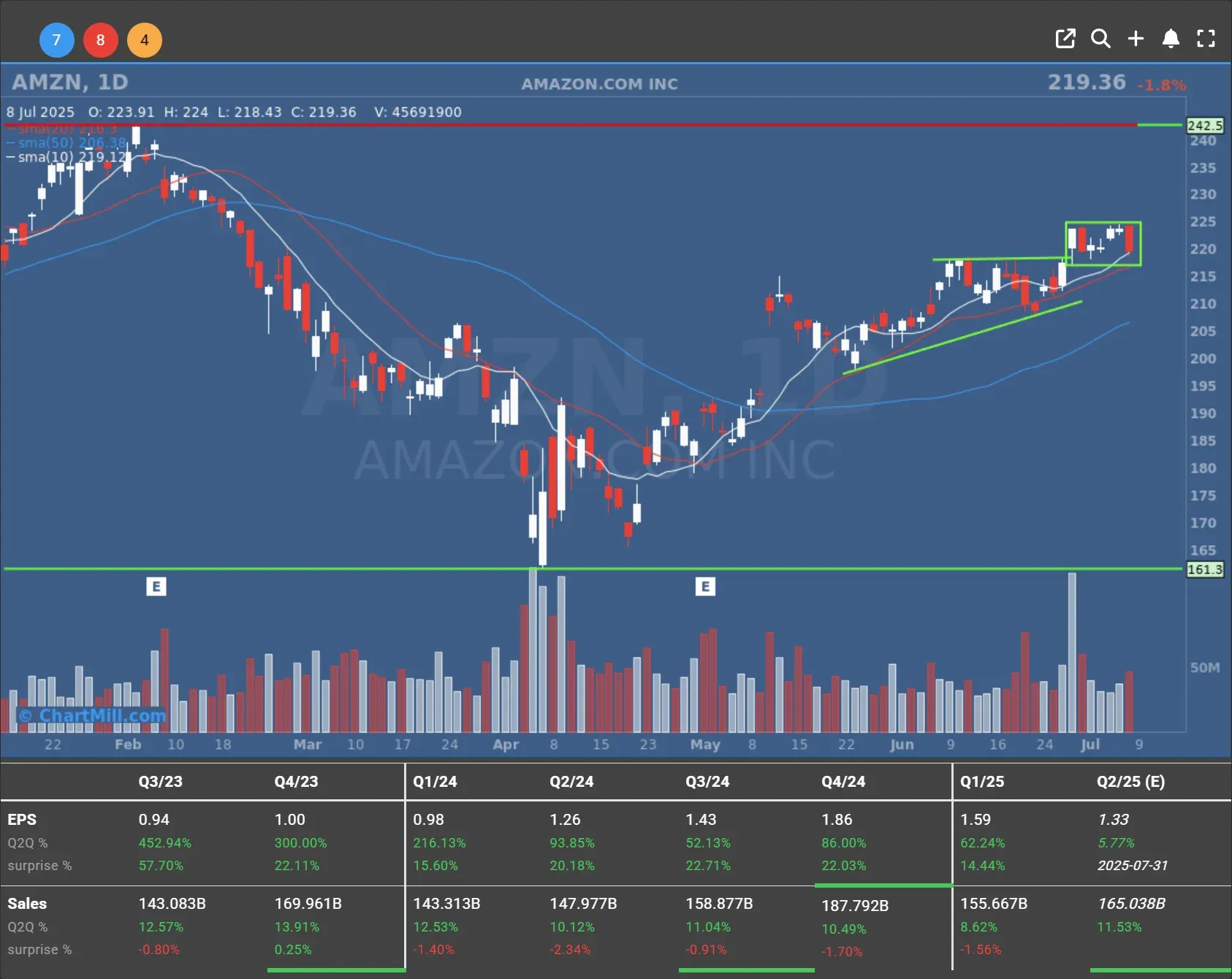Select the Q4/23 column header

[x=297, y=782]
